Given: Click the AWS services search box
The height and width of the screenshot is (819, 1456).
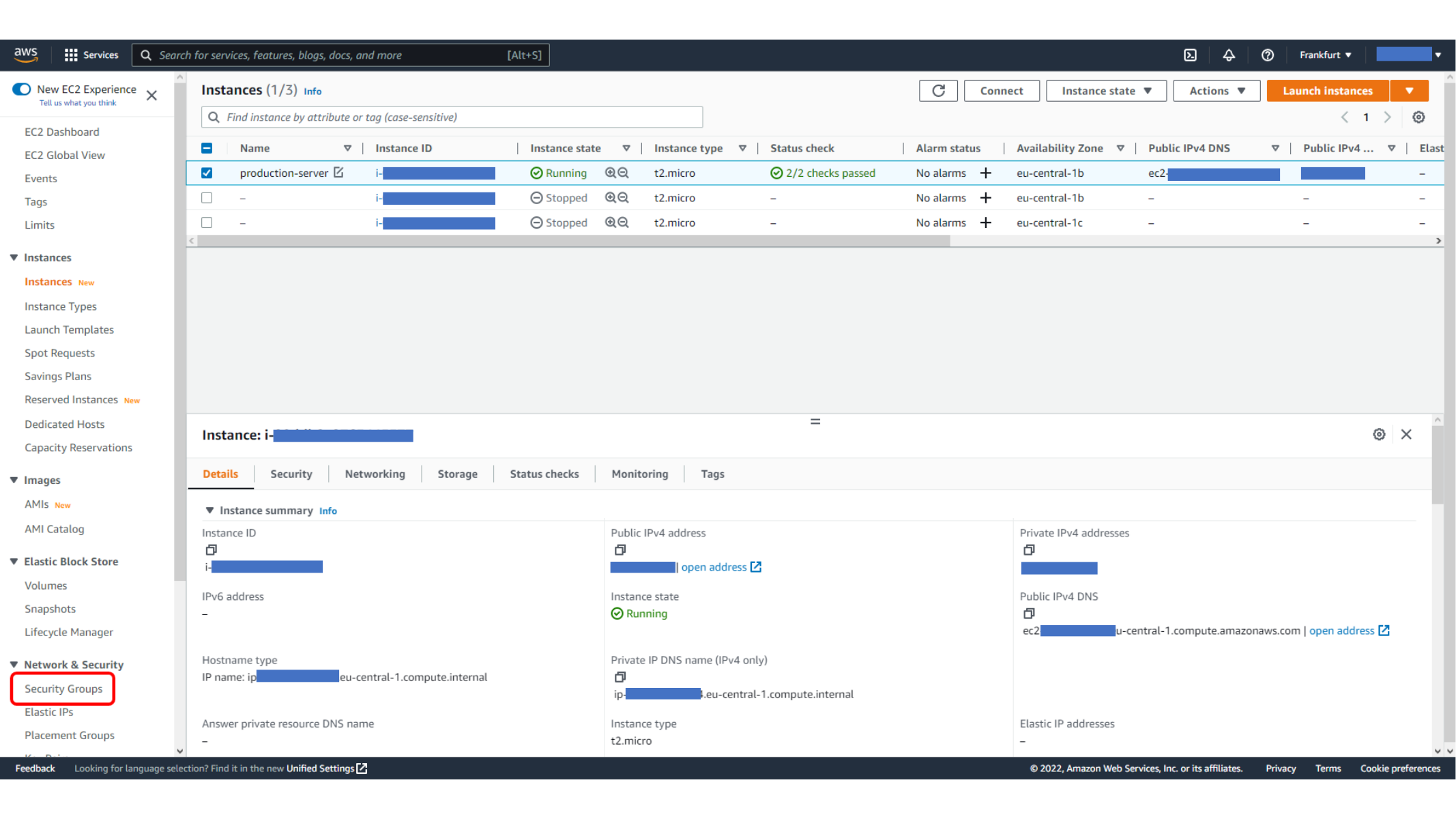Looking at the screenshot, I should (x=340, y=55).
